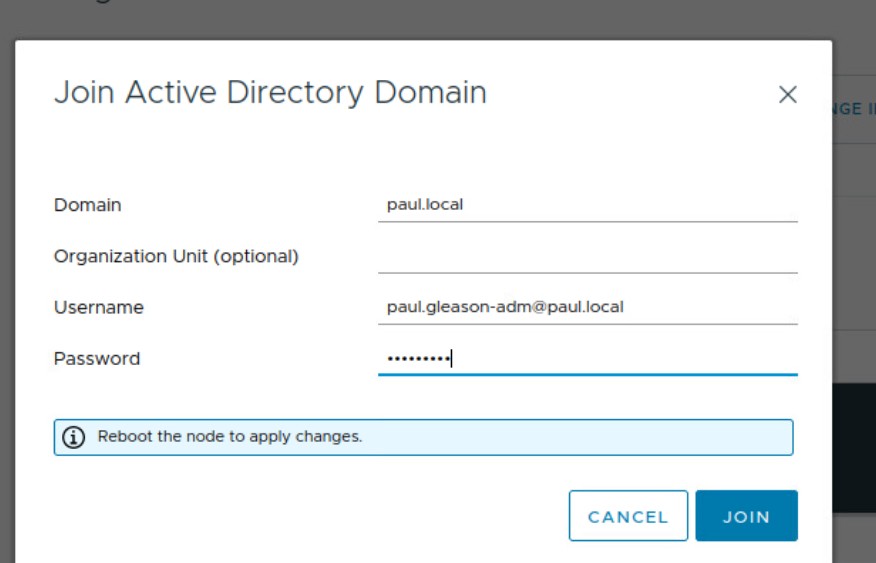The height and width of the screenshot is (563, 876).
Task: Click the 'Reboot the node' notice text
Action: pyautogui.click(x=230, y=437)
